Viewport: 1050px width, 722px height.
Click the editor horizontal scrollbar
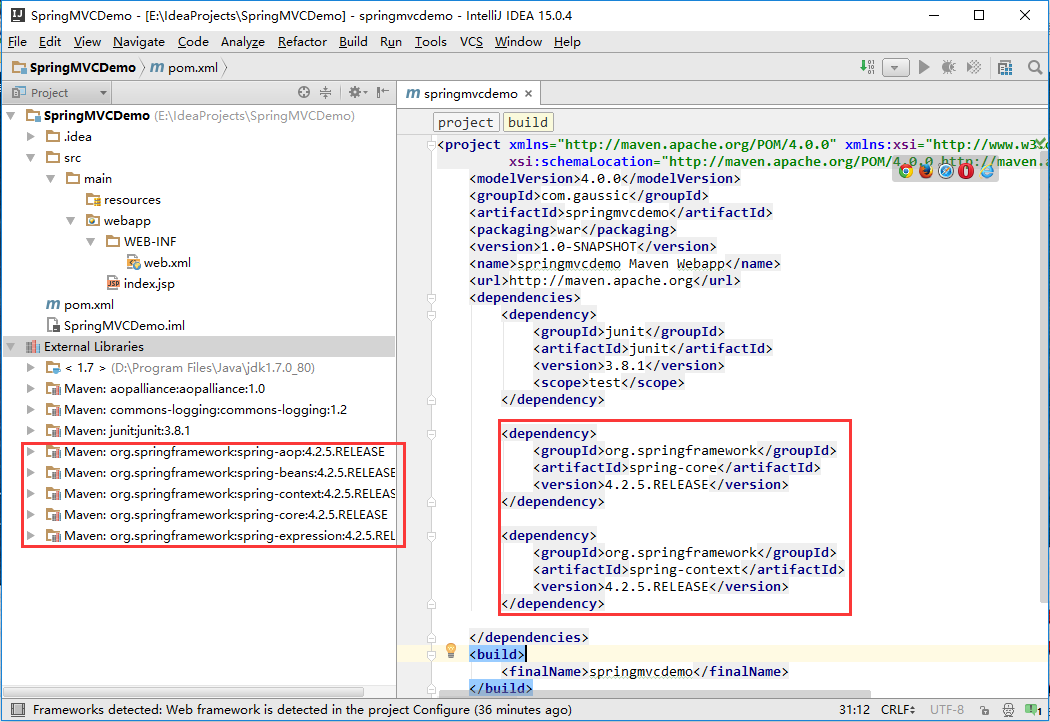[654, 694]
